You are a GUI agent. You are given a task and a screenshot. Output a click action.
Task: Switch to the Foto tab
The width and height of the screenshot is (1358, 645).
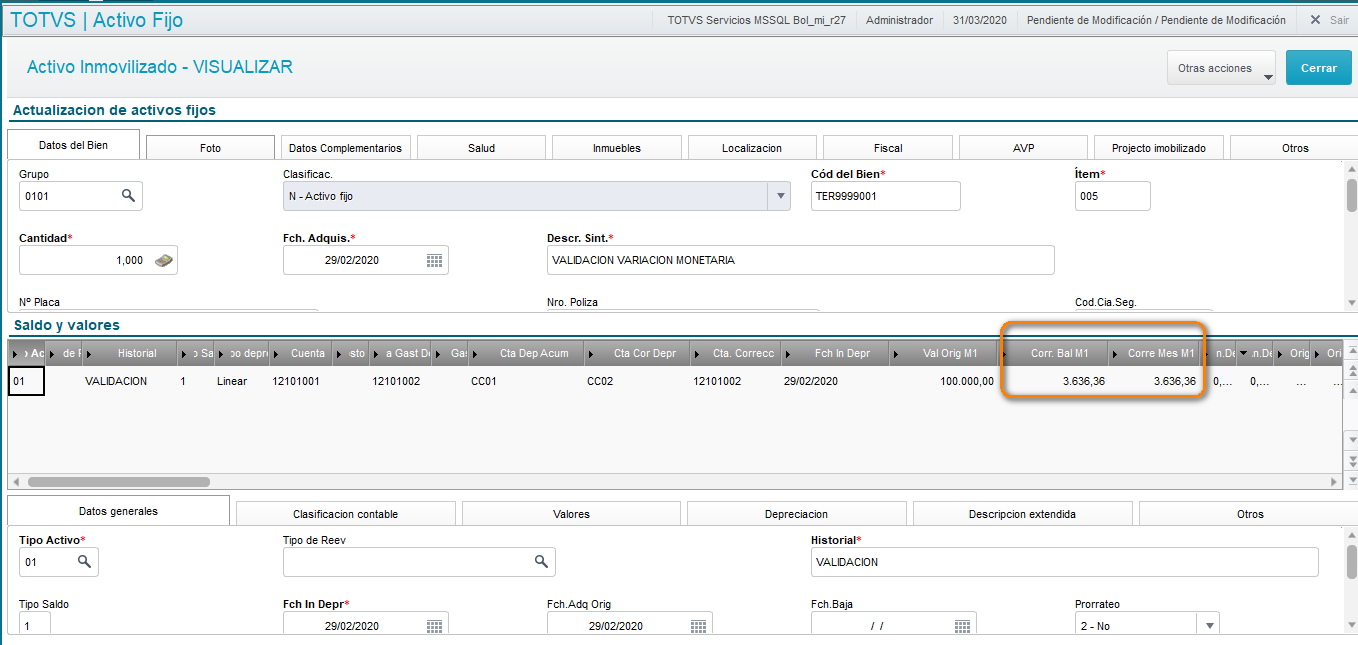coord(210,148)
